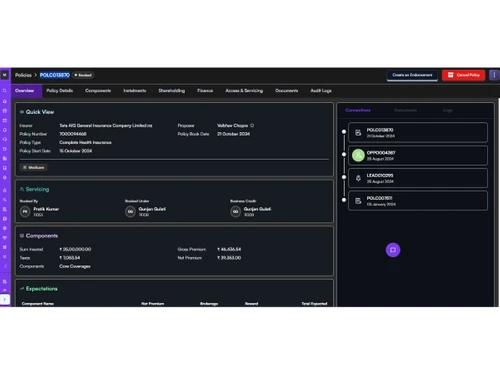The width and height of the screenshot is (500, 375).
Task: Select Documents tab in right panel
Action: pos(405,110)
